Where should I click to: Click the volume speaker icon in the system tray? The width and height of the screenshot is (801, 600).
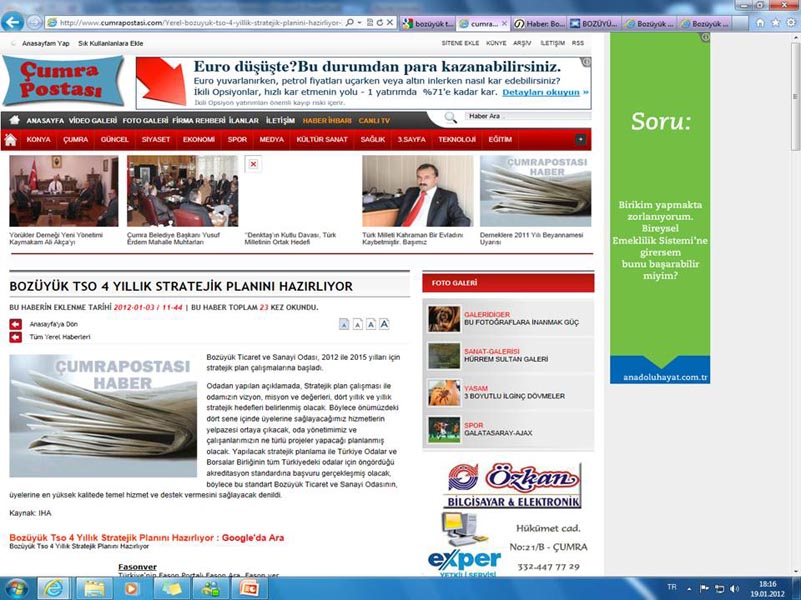coord(735,589)
